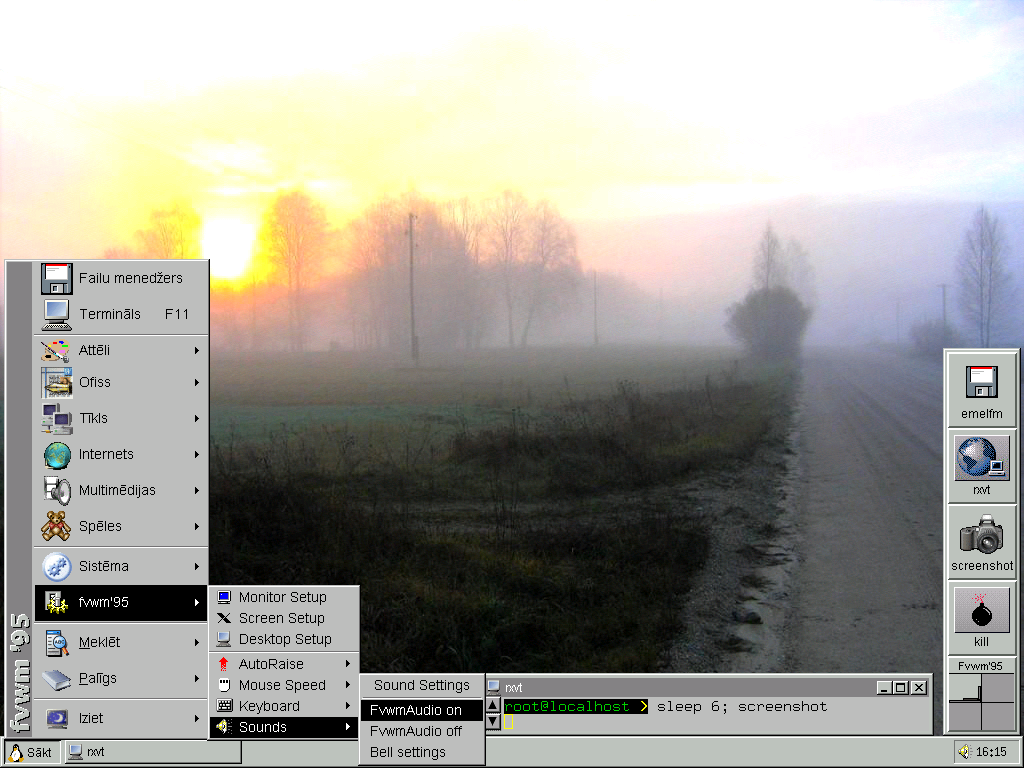Click the Termināls computer icon in menu
1024x768 pixels.
click(x=57, y=314)
